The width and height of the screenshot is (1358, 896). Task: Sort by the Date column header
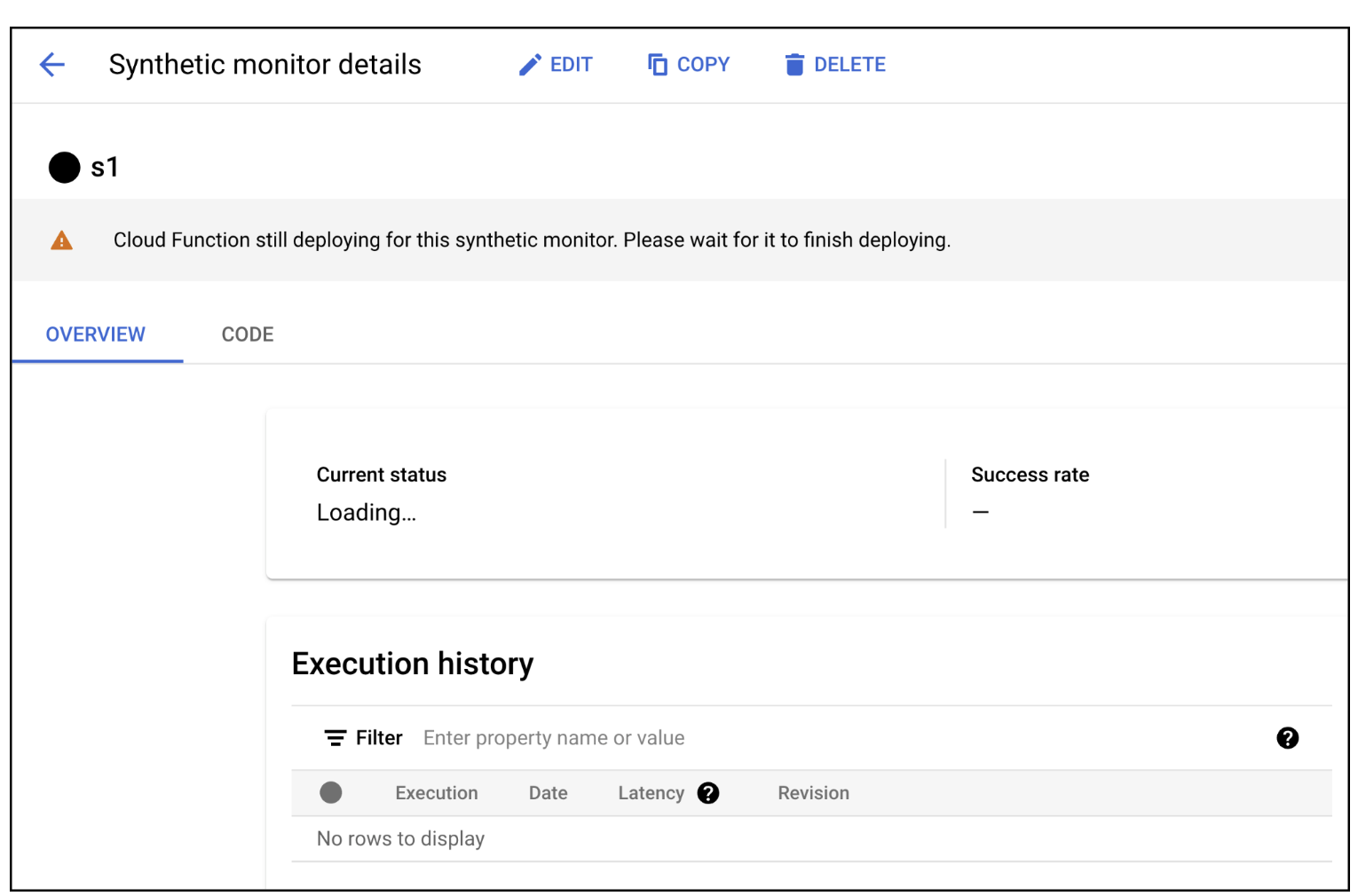pyautogui.click(x=548, y=793)
